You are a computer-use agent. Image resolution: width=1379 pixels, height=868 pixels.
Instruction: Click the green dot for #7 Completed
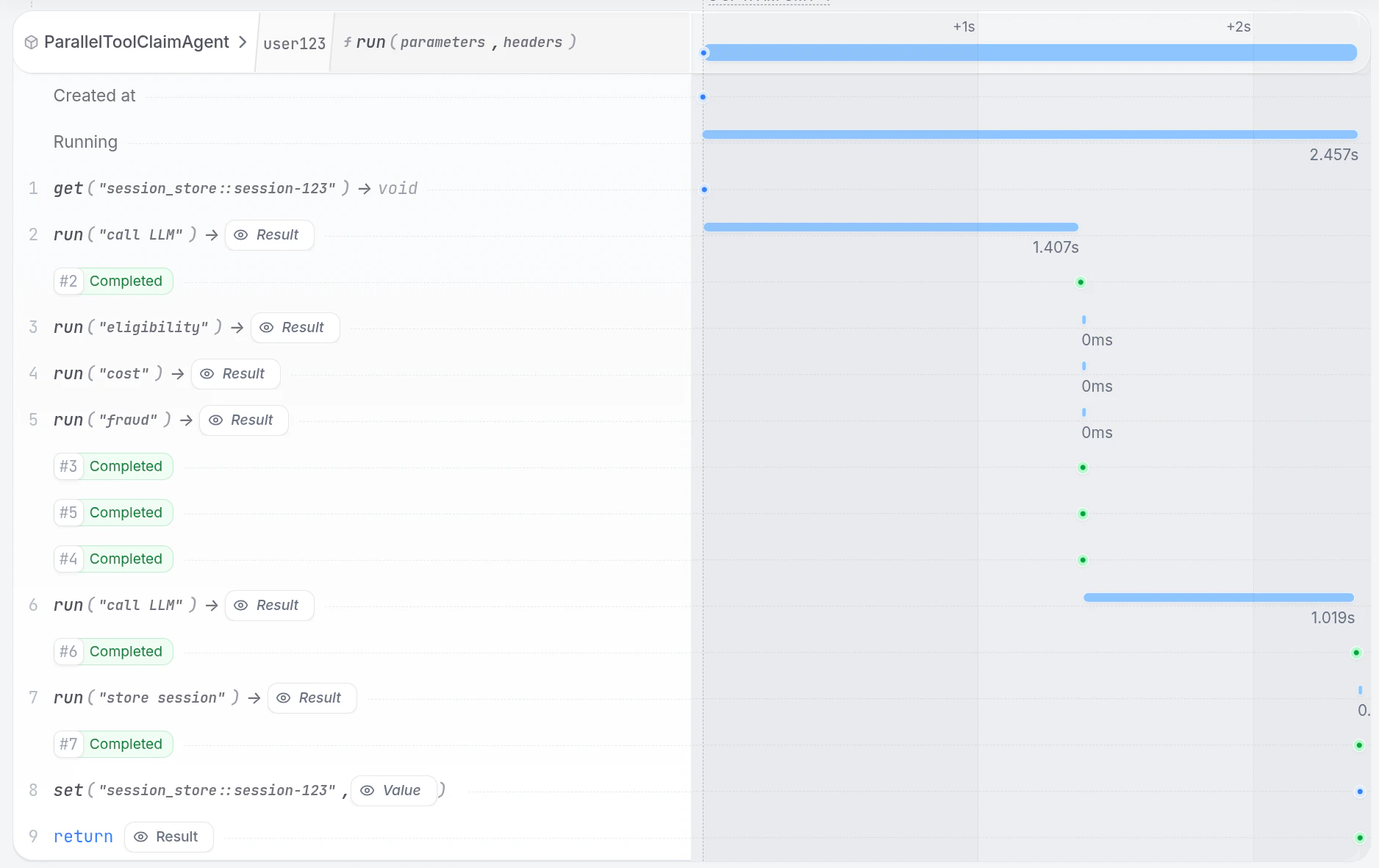tap(1359, 745)
